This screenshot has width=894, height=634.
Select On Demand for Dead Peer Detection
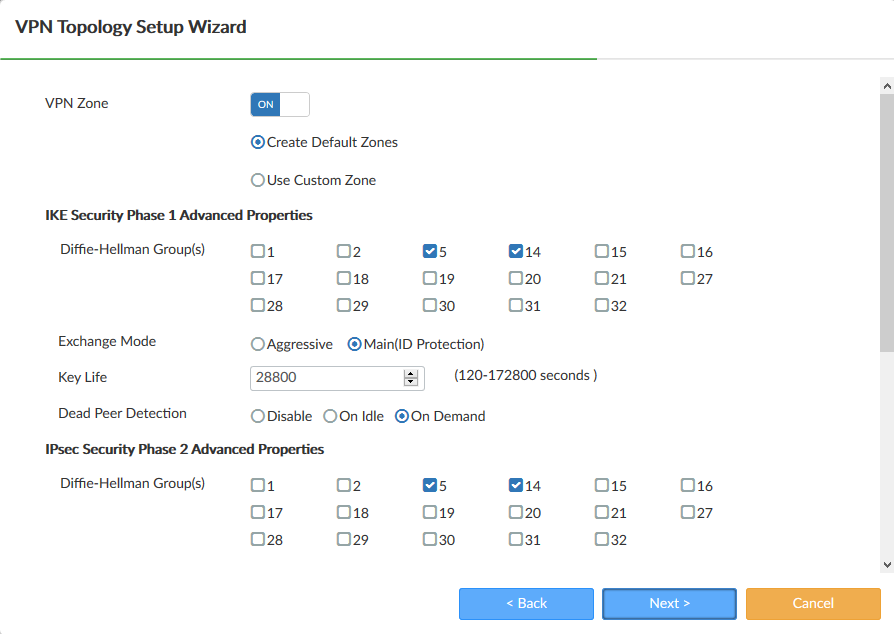pos(402,416)
